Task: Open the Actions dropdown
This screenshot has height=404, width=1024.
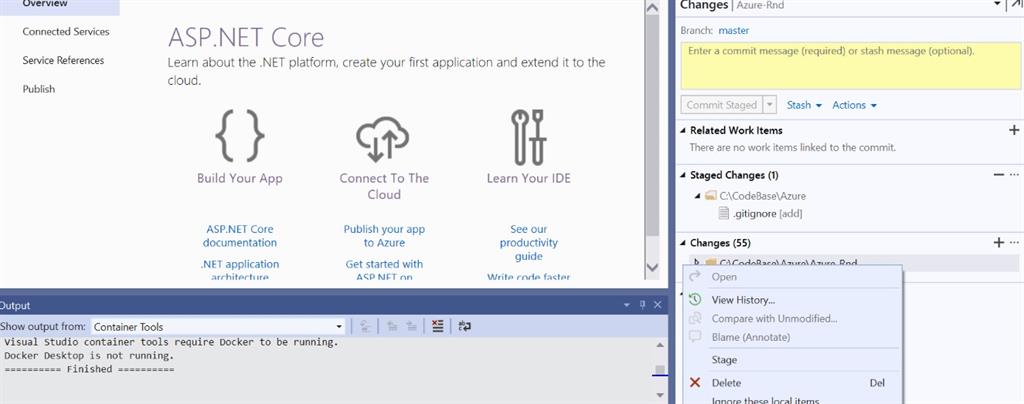Action: tap(854, 105)
